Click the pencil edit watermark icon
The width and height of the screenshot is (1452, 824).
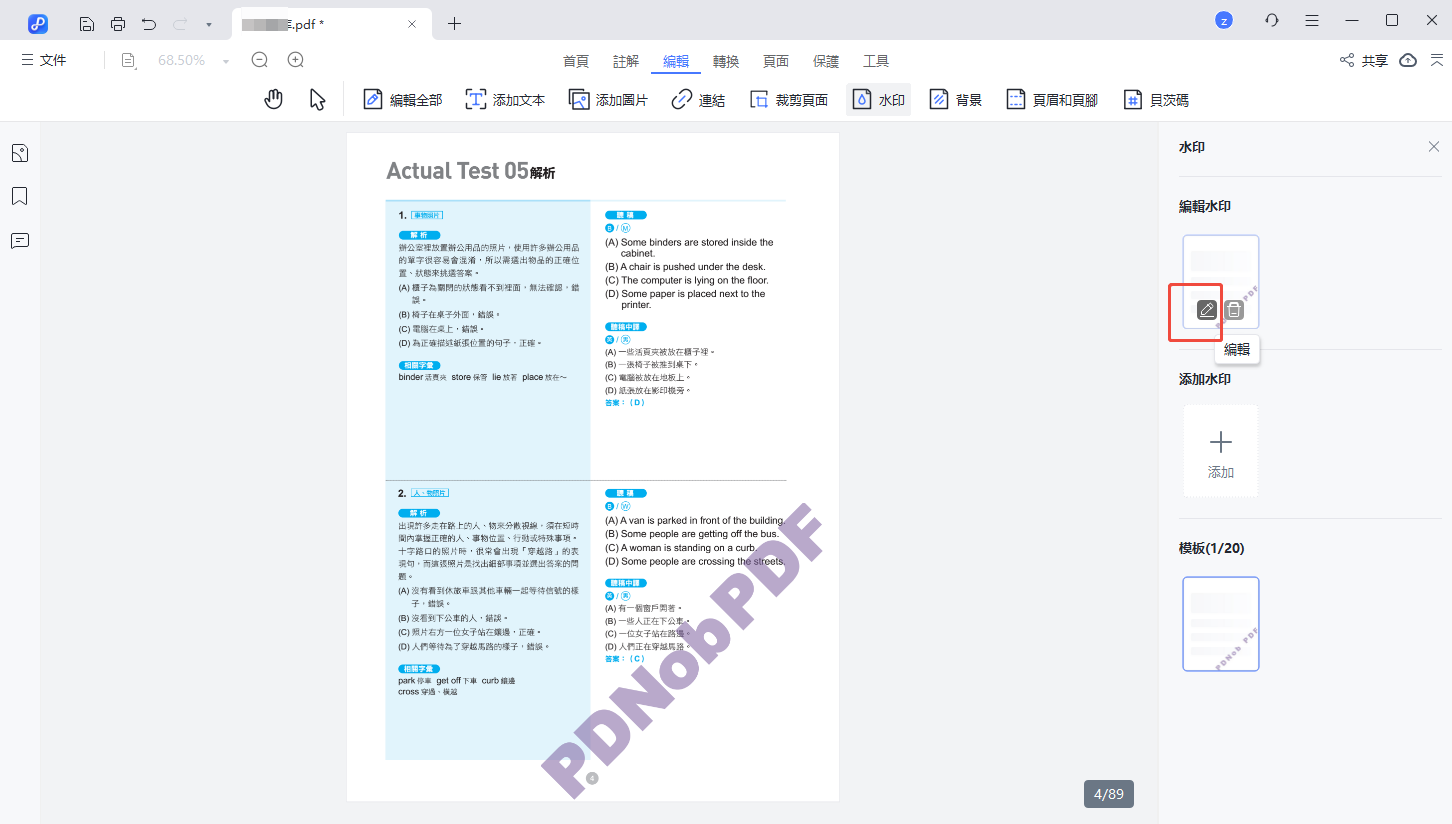click(x=1207, y=310)
